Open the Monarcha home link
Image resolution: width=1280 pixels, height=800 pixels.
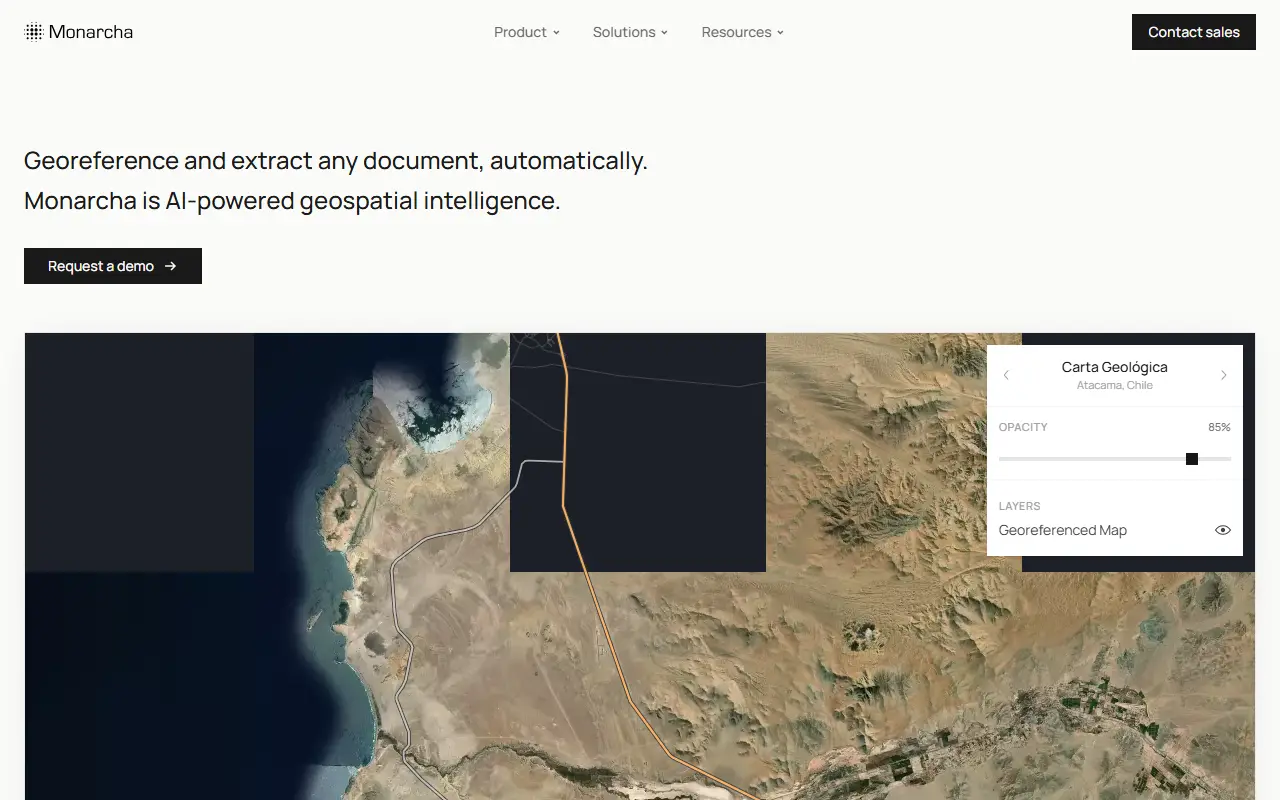(79, 32)
